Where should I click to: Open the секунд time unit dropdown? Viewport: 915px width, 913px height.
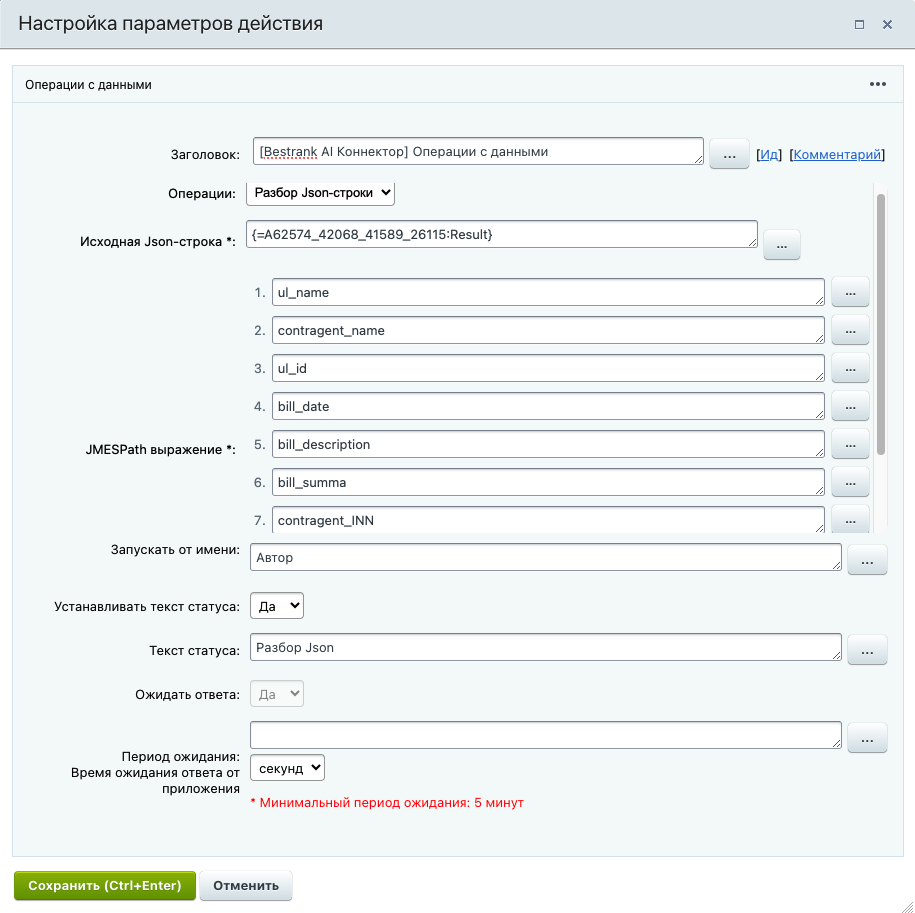click(x=287, y=768)
